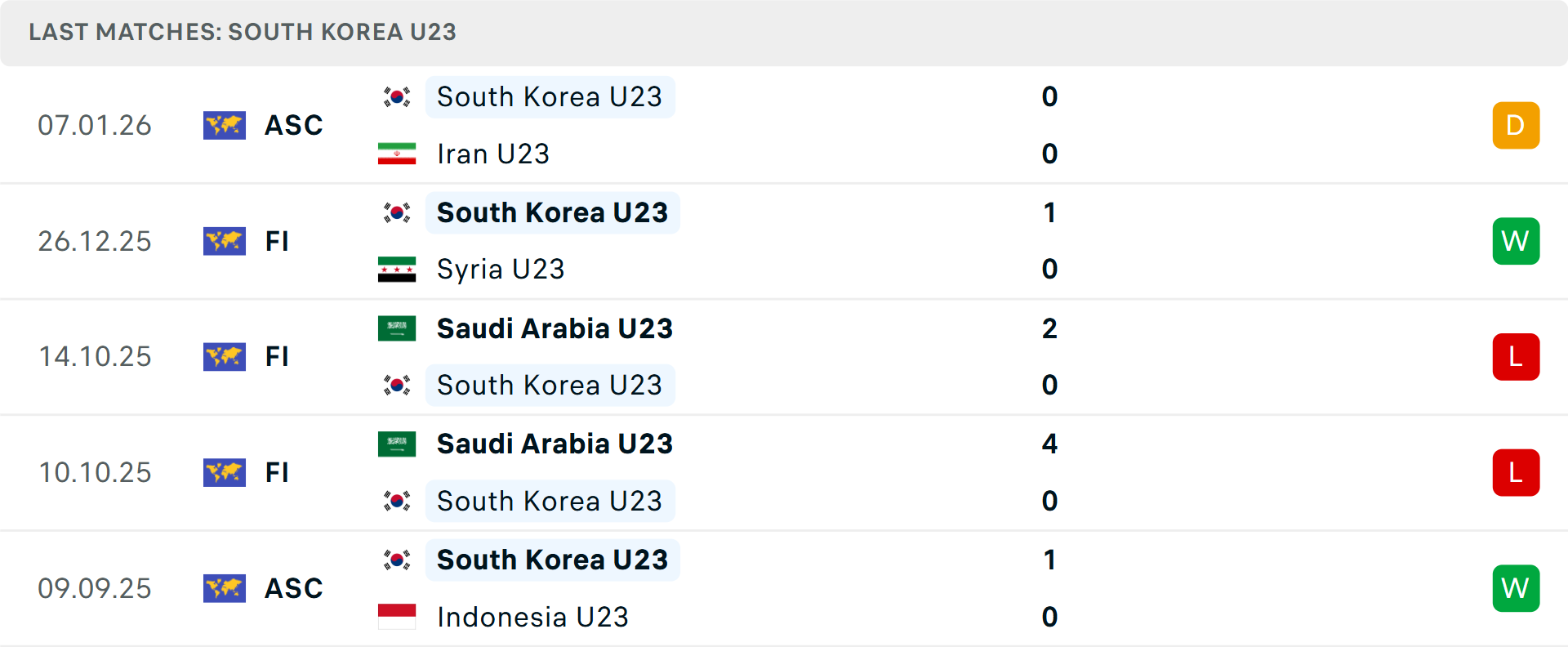1568x647 pixels.
Task: Select Saudi Arabia U23 in 14.10.25 match
Action: click(x=554, y=328)
